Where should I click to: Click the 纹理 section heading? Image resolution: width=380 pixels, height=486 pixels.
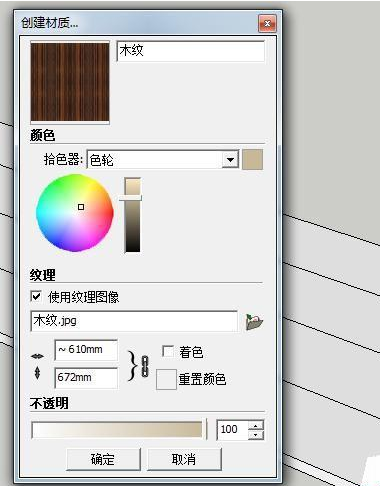point(42,275)
